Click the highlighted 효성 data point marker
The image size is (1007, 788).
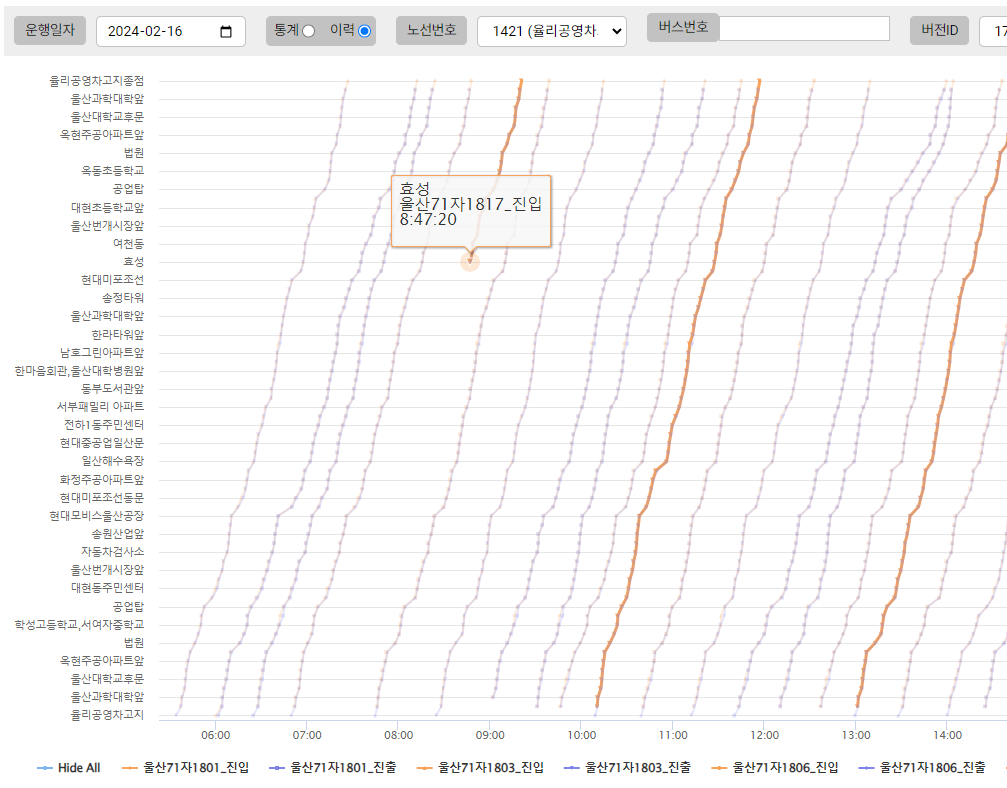click(470, 261)
